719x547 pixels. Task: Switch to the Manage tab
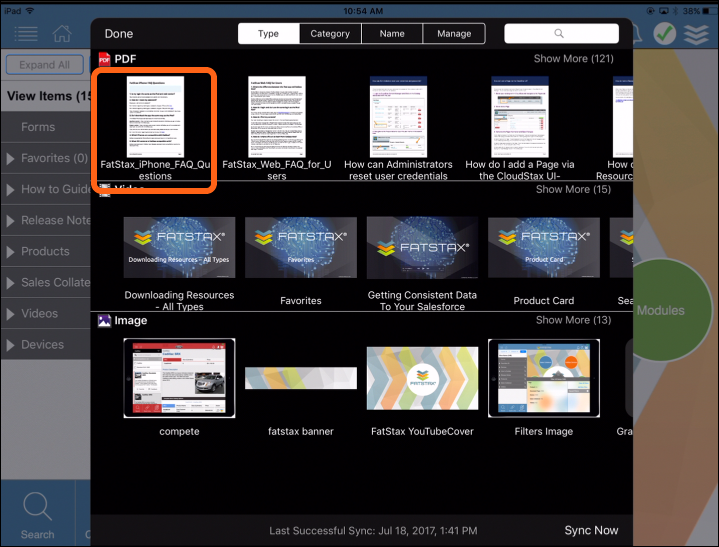454,33
